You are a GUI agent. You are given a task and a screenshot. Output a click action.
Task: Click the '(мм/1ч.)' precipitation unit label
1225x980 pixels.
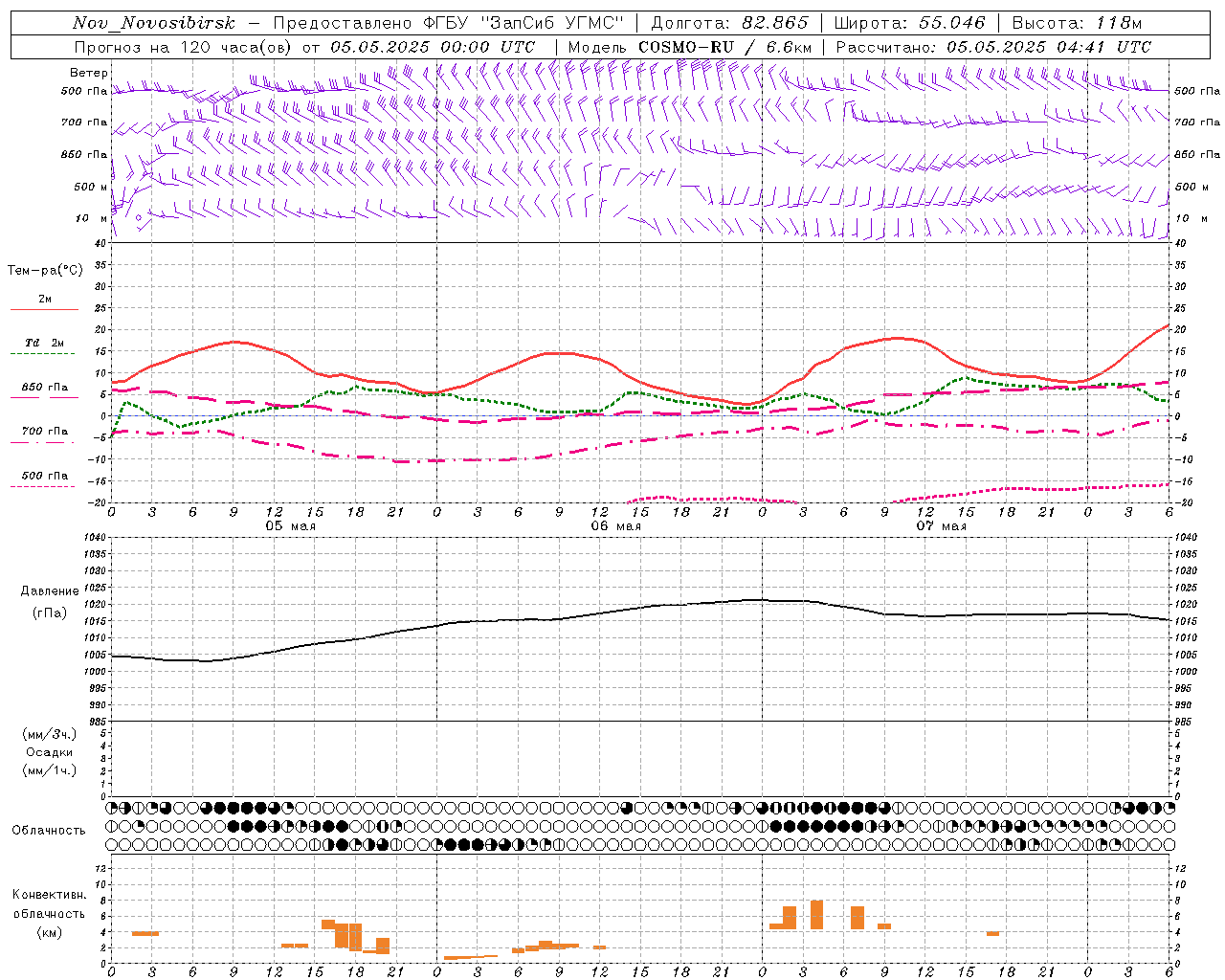click(50, 770)
